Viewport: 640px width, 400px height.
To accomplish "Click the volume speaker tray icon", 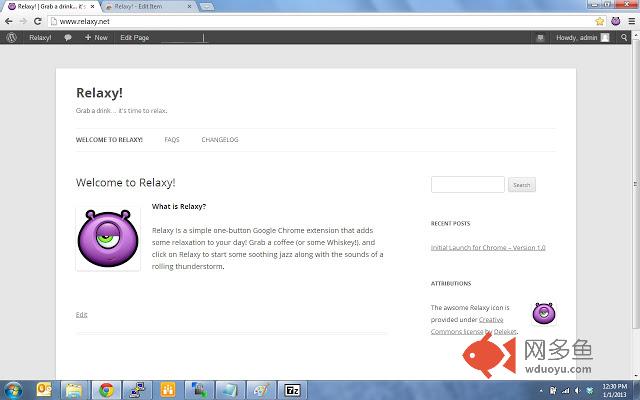I will 577,391.
